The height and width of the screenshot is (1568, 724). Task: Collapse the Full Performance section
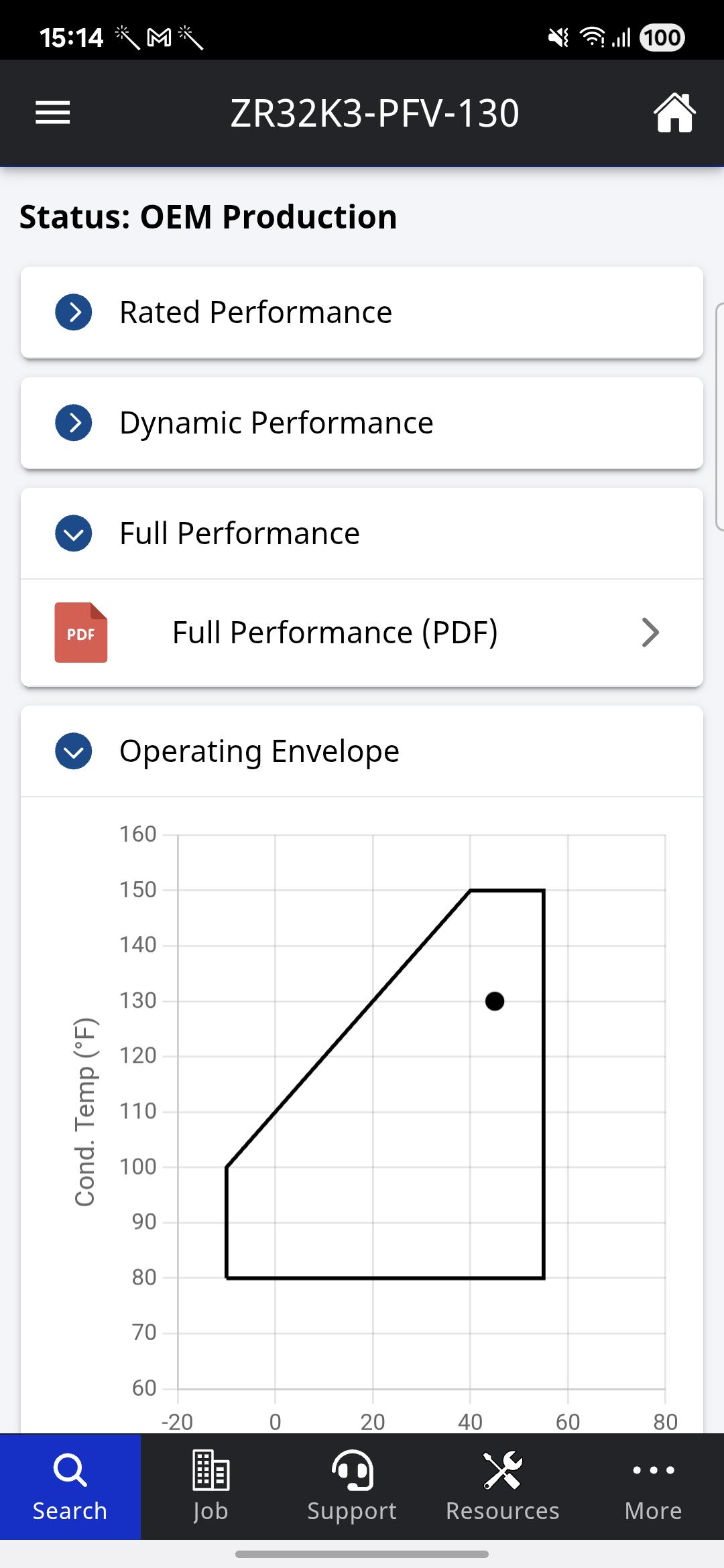coord(74,533)
